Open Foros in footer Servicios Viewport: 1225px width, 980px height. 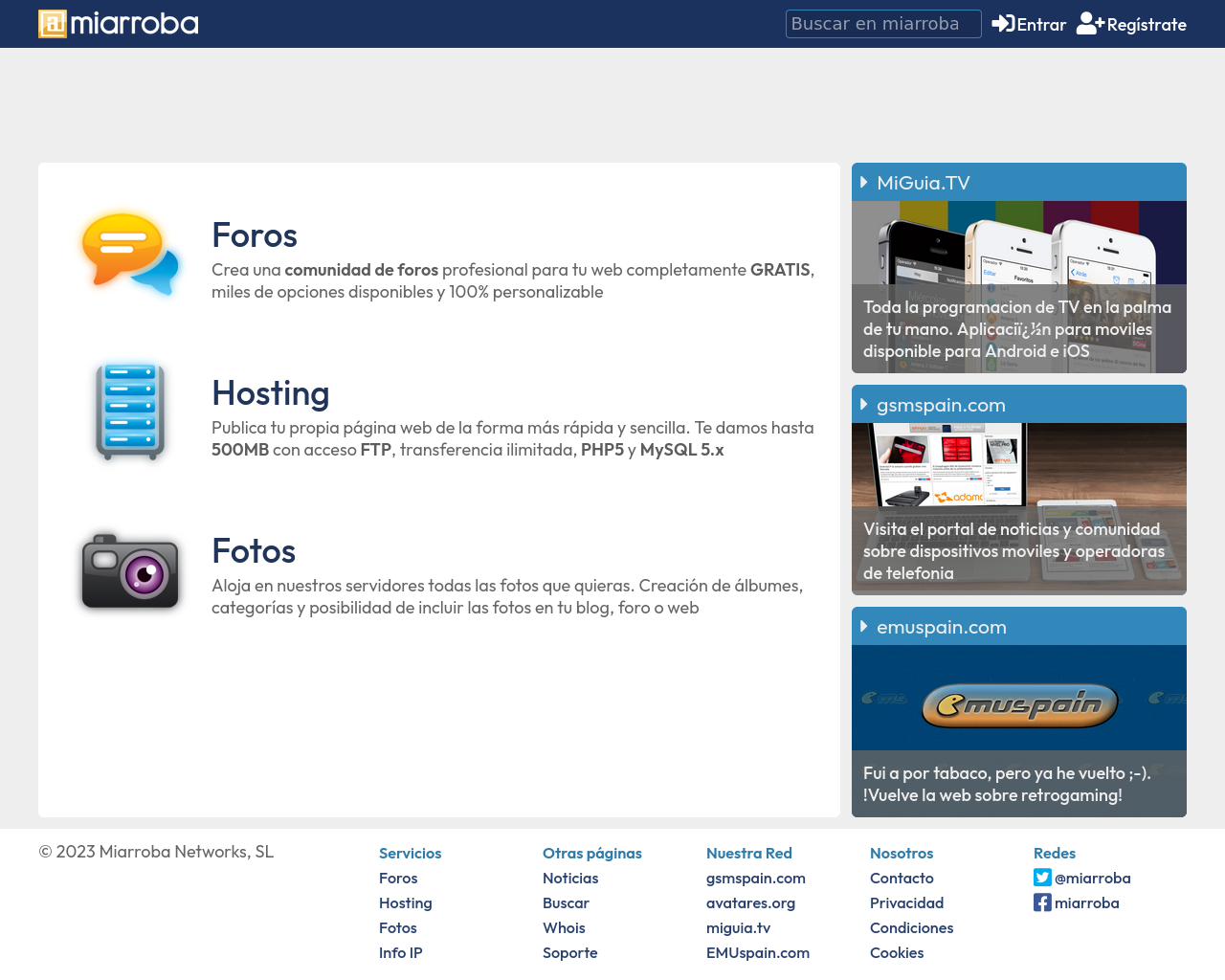(398, 878)
